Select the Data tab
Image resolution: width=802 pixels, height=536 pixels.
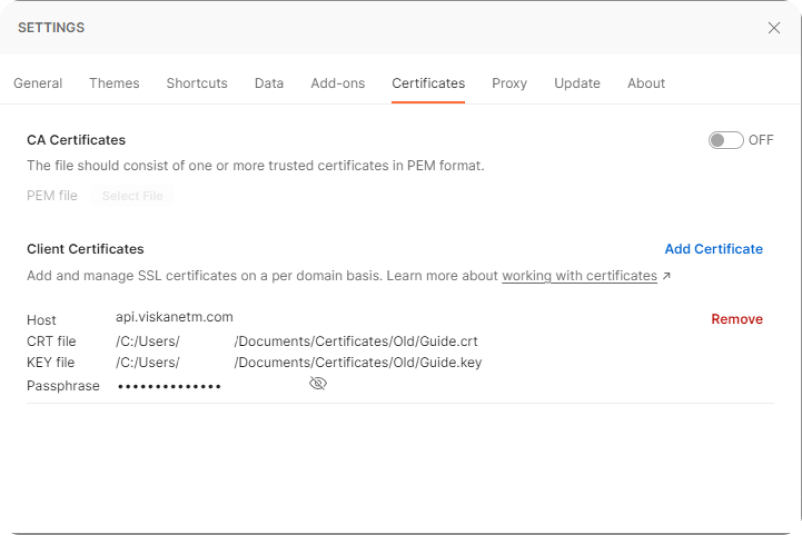point(269,83)
